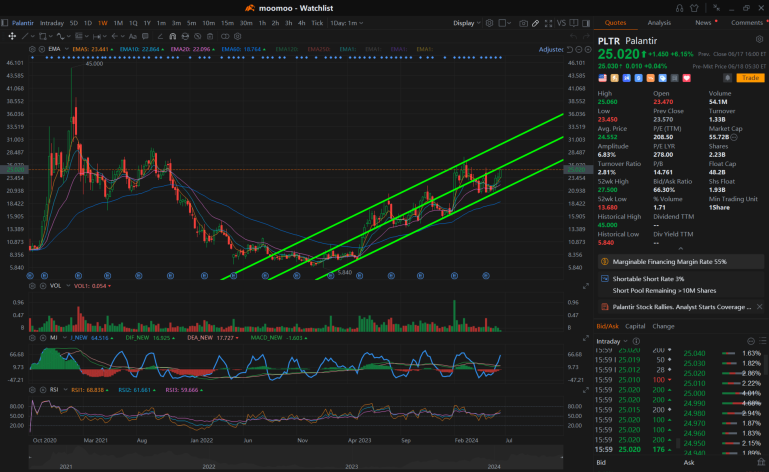The height and width of the screenshot is (472, 769).
Task: Expand the RSI indicator dropdown arrow
Action: 65,390
